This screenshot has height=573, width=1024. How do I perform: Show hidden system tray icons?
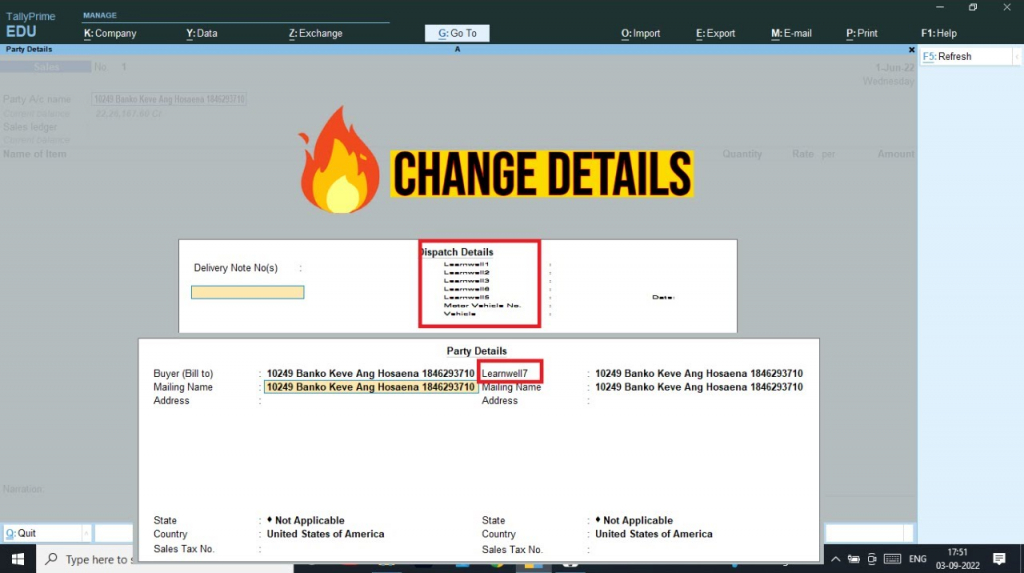pyautogui.click(x=836, y=559)
